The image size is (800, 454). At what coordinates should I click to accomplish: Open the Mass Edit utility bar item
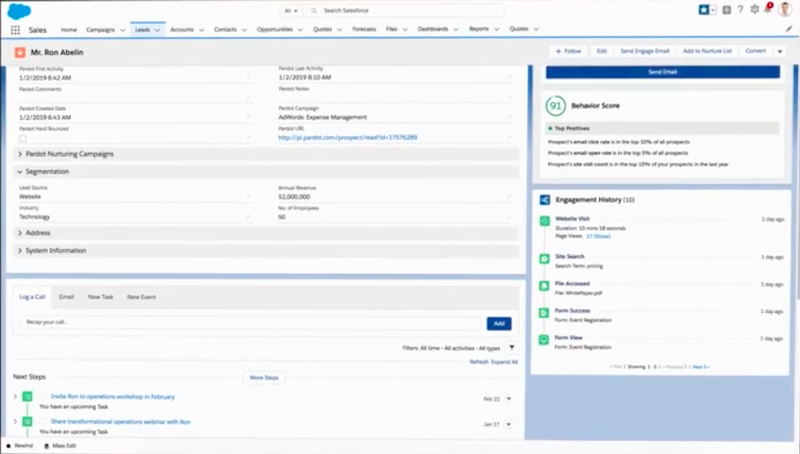(x=60, y=446)
